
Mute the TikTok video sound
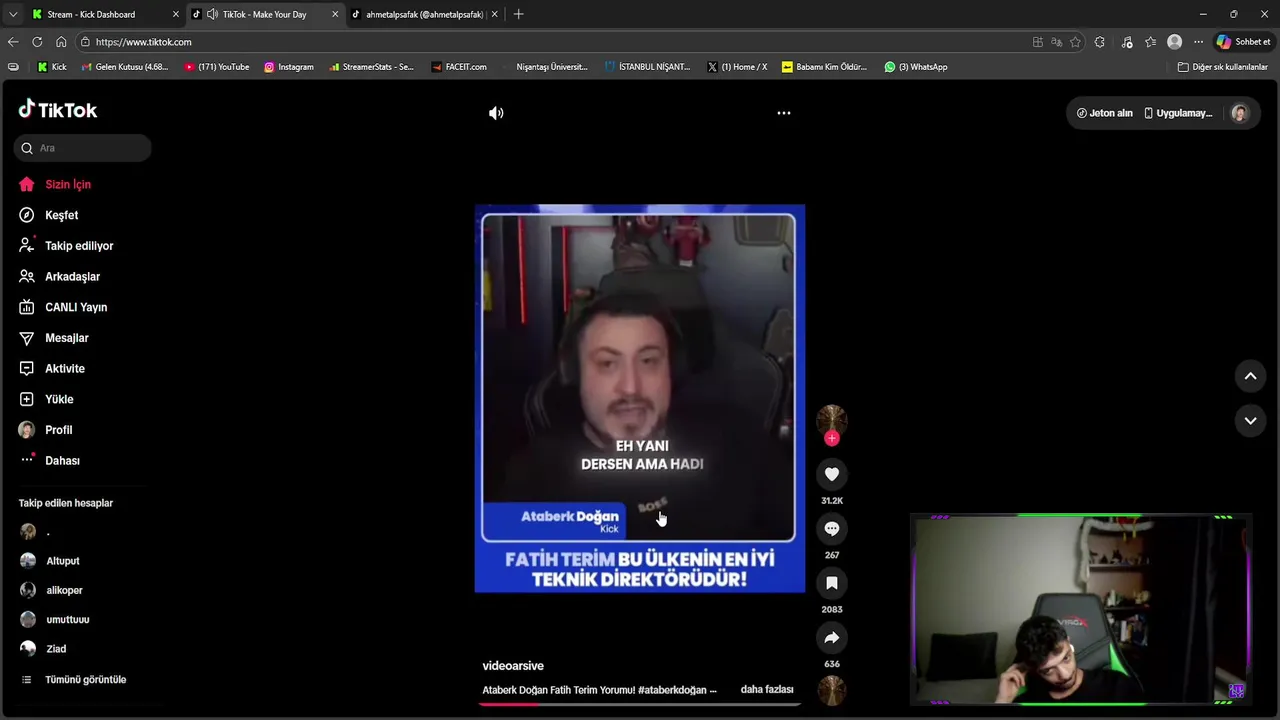tap(496, 113)
